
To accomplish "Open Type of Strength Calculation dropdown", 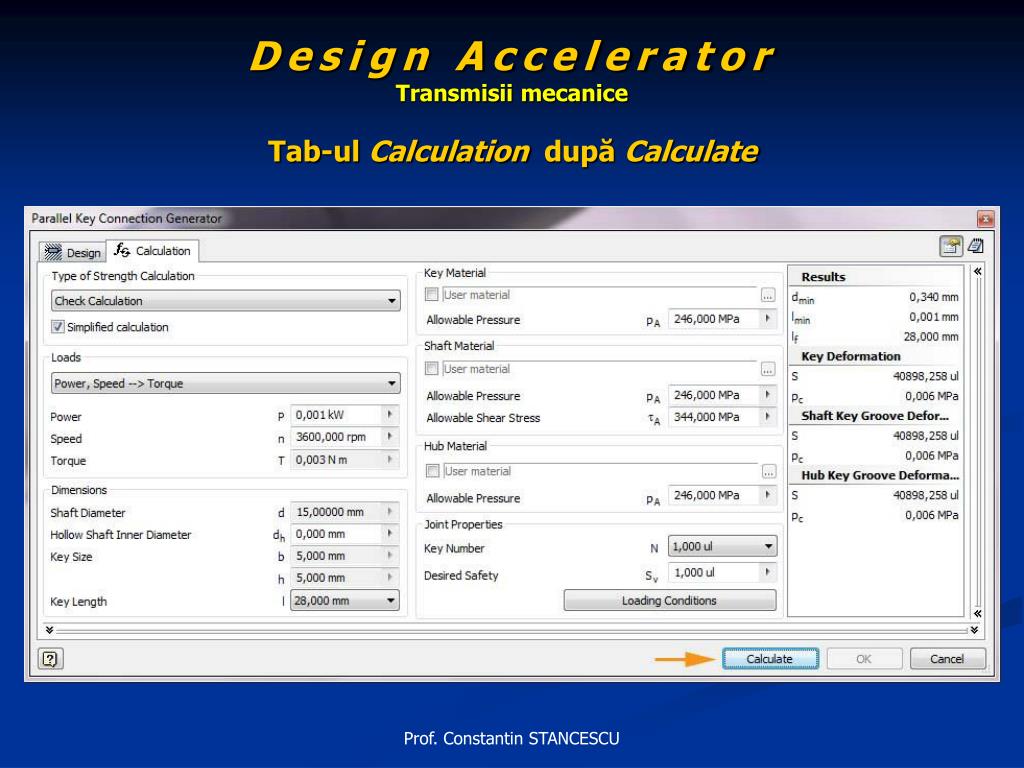I will [225, 301].
